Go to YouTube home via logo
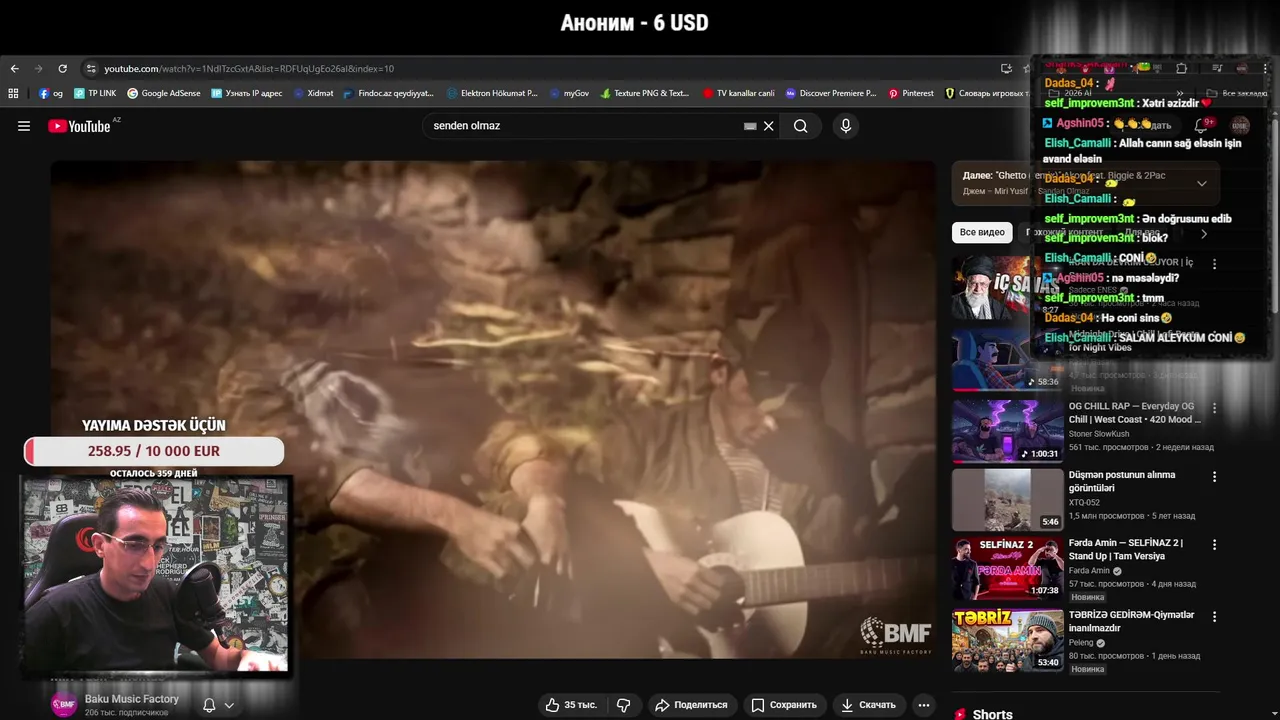 click(x=80, y=126)
